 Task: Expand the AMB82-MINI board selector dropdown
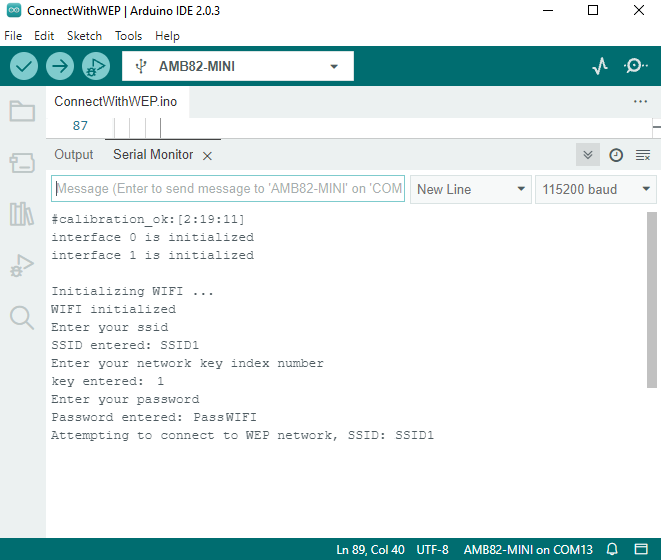click(x=237, y=67)
